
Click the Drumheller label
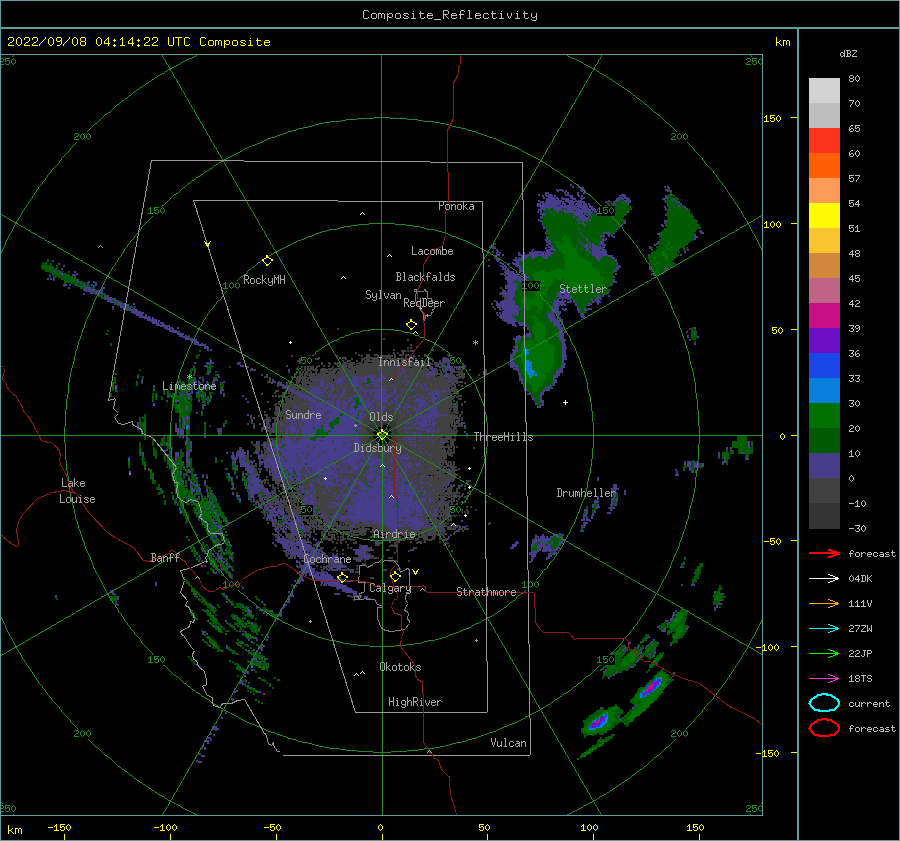pyautogui.click(x=586, y=493)
